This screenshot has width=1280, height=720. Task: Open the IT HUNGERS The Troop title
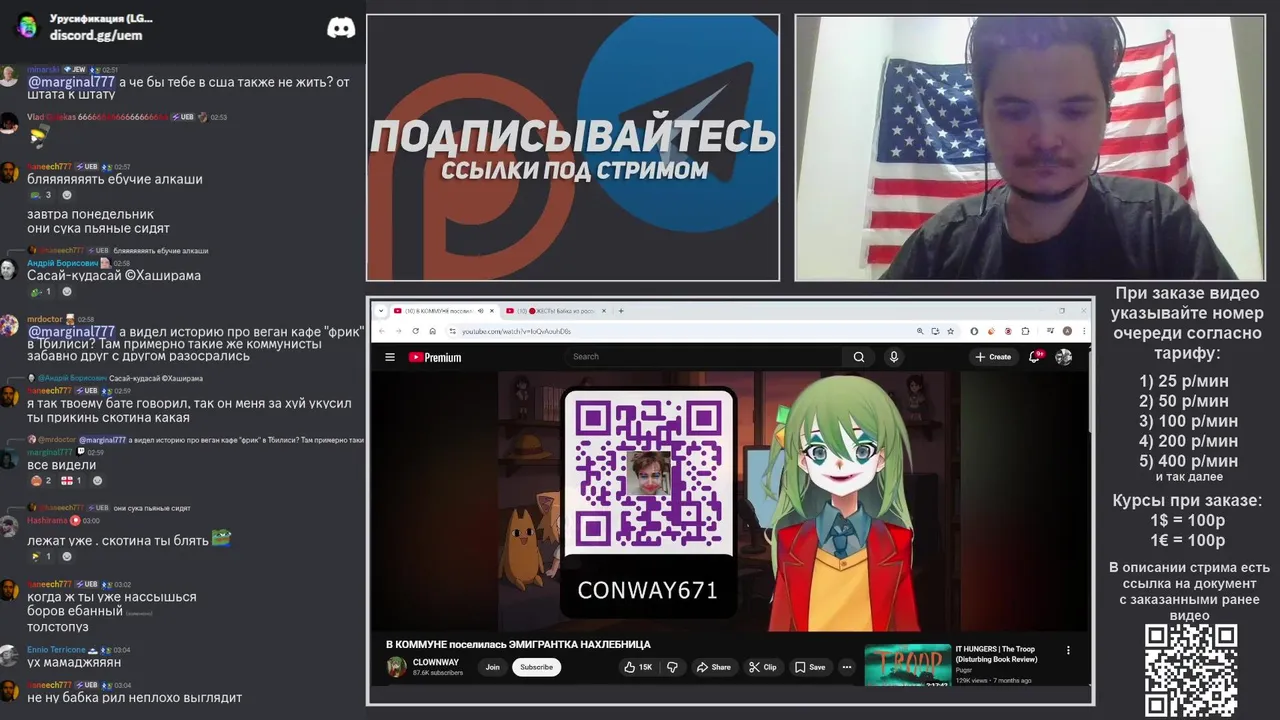click(x=996, y=654)
